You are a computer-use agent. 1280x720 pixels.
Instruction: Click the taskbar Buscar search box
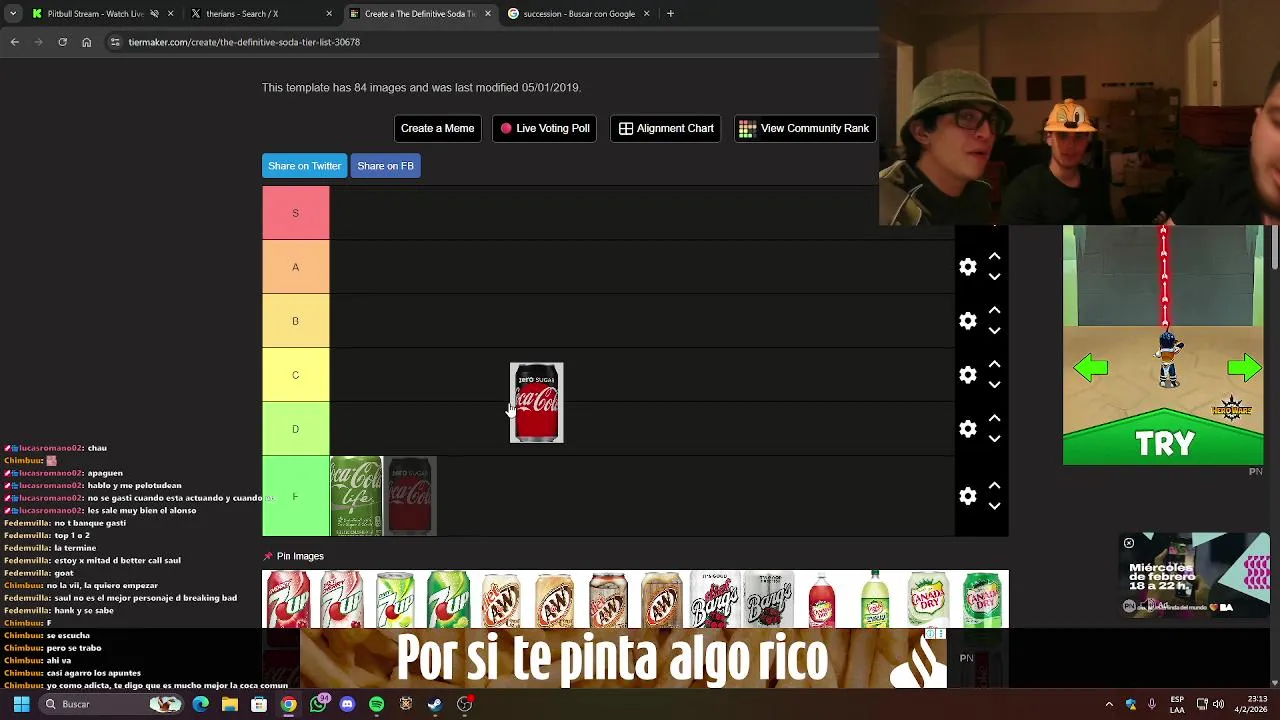[x=112, y=704]
